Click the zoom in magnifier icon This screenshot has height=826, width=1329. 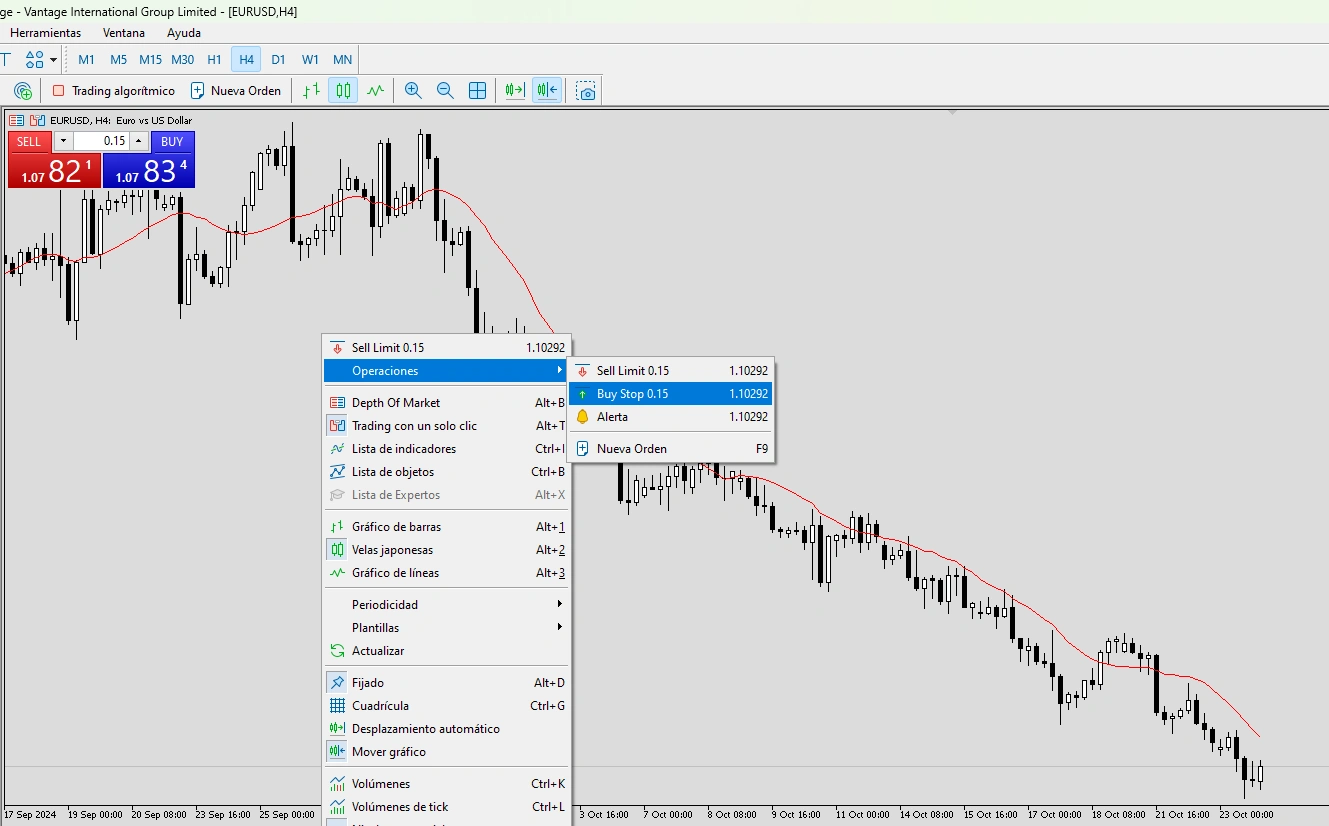tap(413, 91)
